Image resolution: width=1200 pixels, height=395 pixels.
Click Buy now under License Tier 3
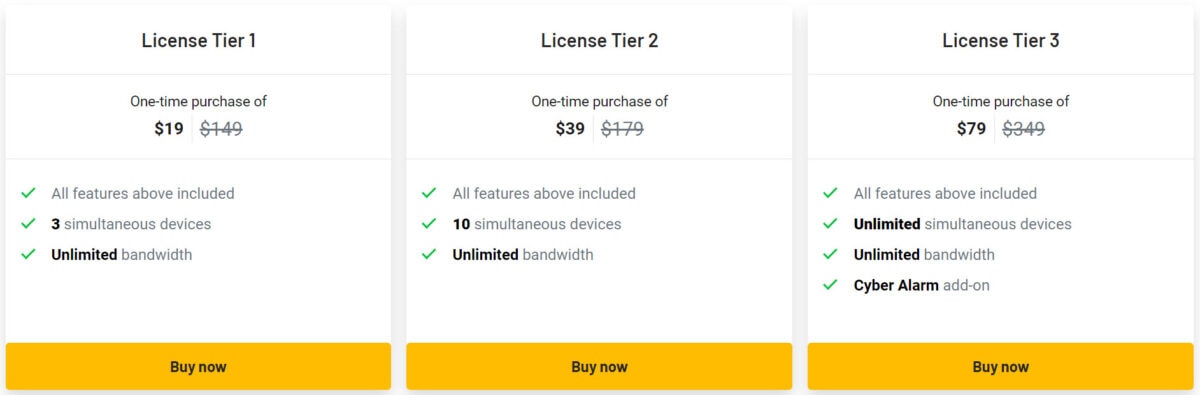coord(1001,367)
